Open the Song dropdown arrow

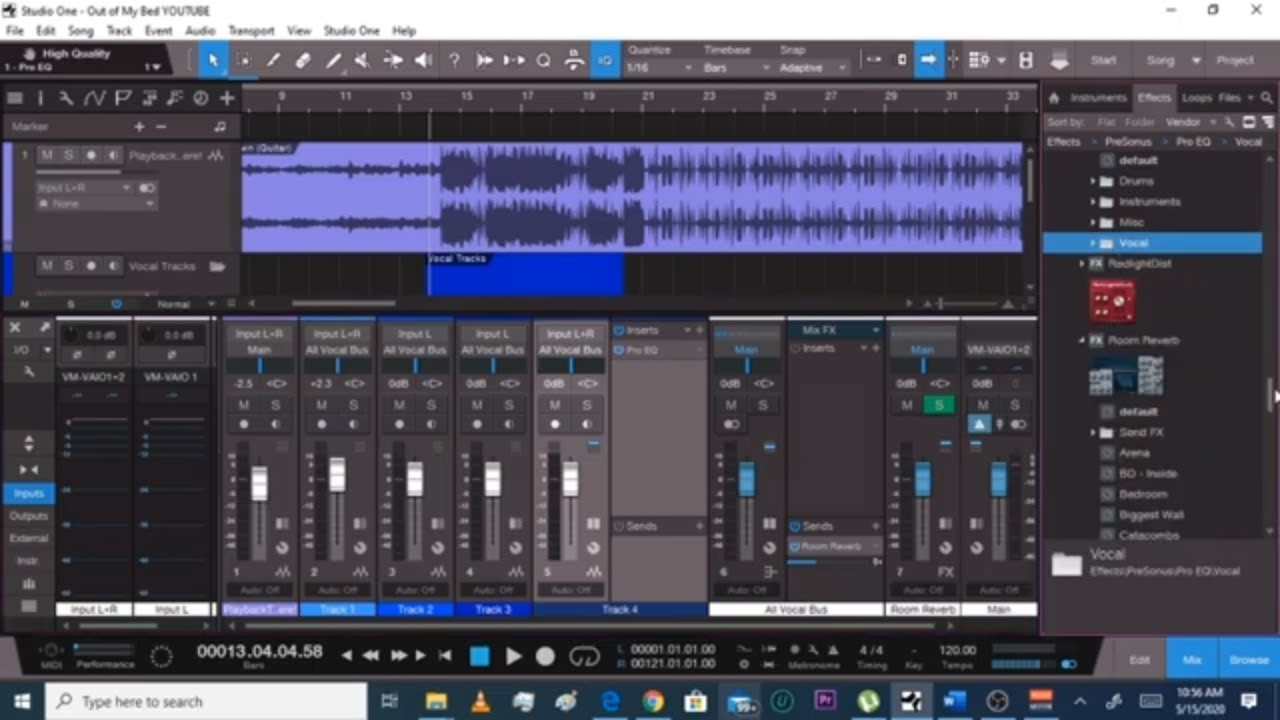(1196, 61)
